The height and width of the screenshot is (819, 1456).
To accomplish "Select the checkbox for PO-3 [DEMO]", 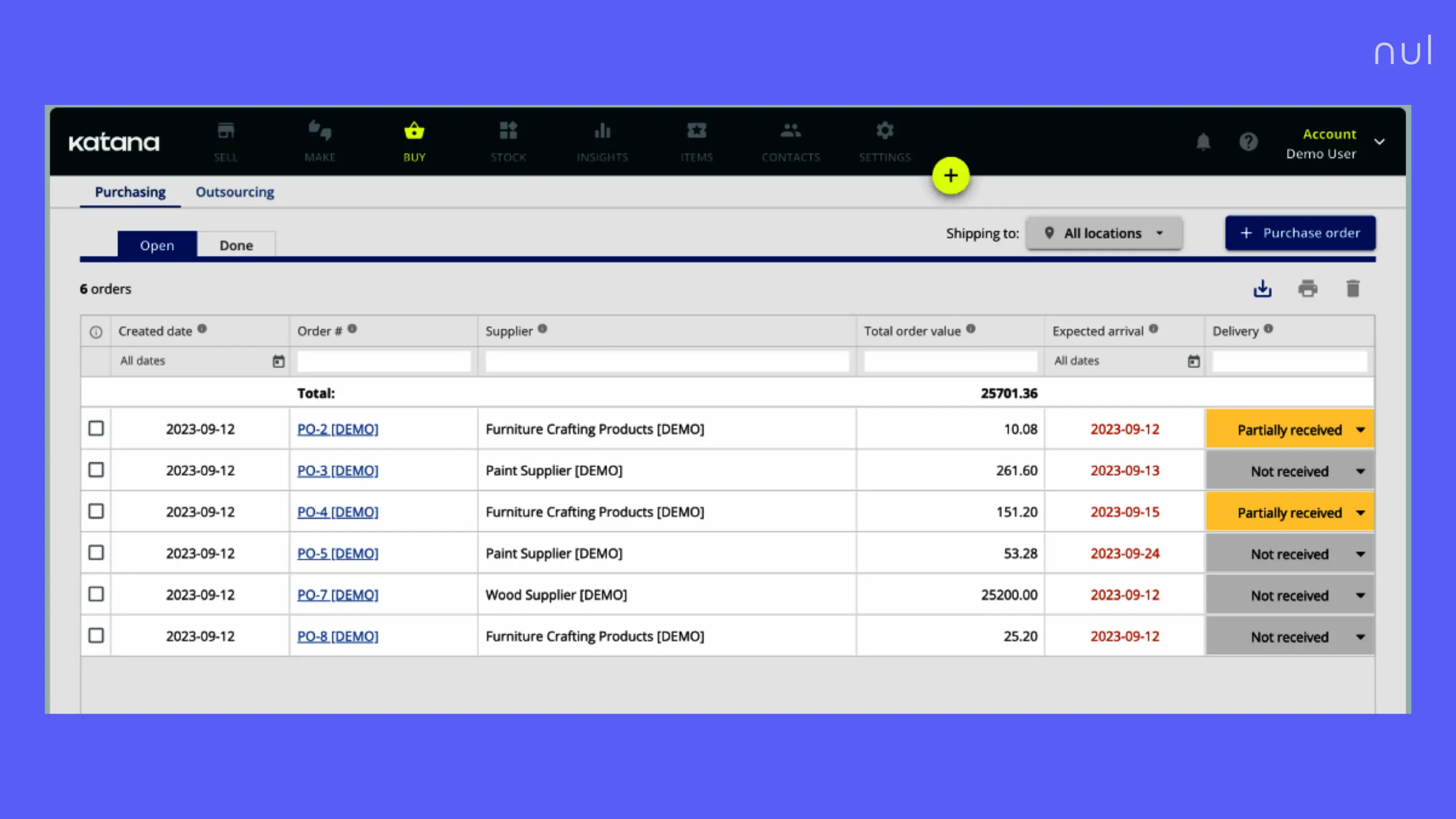I will [96, 469].
